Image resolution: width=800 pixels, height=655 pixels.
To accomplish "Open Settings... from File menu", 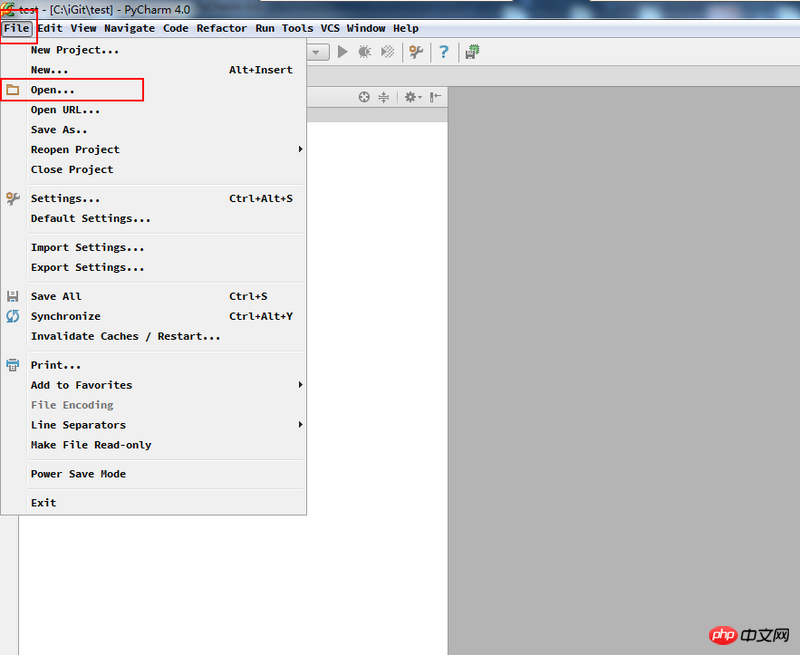I will tap(153, 198).
